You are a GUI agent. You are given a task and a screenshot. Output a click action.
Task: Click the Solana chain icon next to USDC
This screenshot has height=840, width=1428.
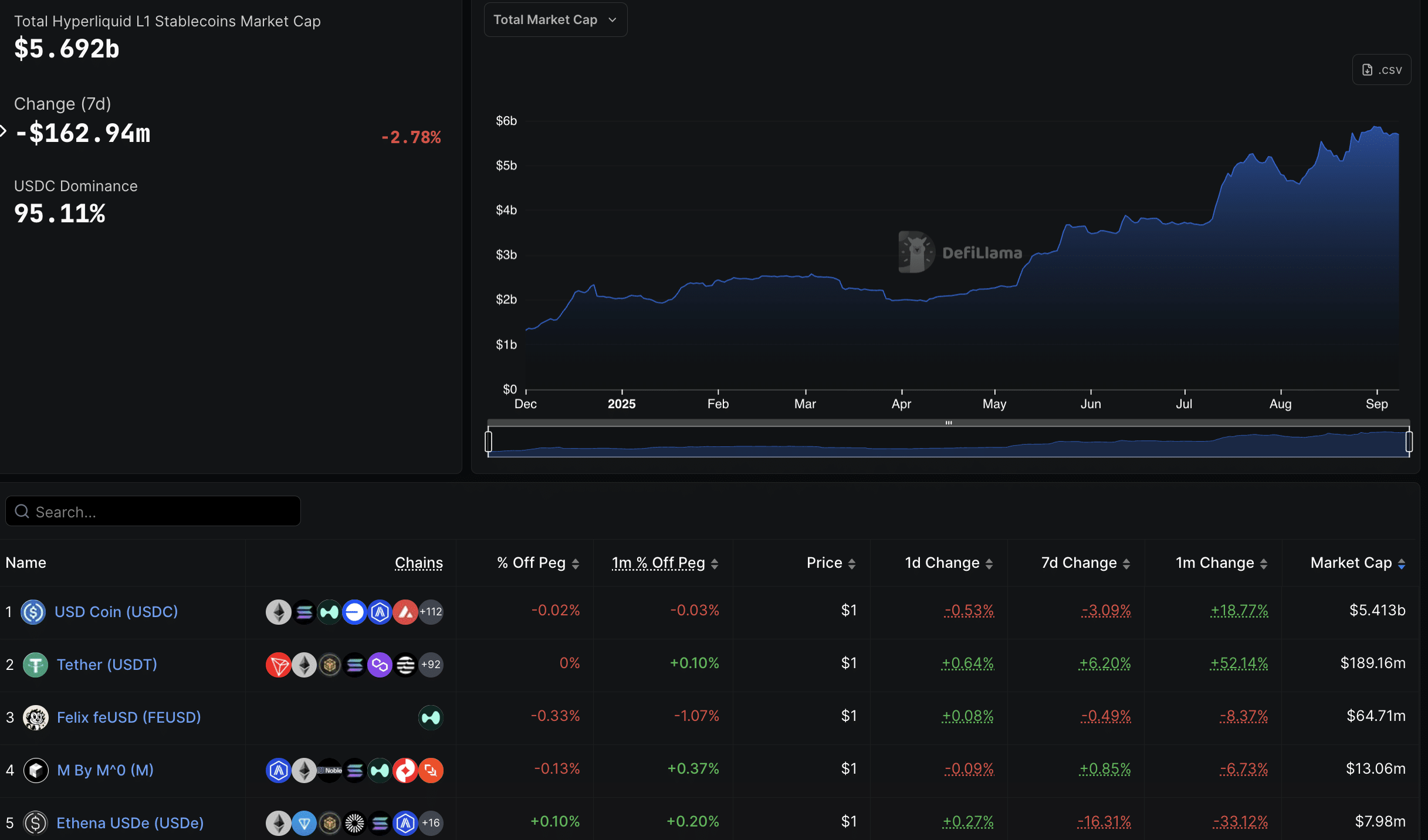(304, 612)
